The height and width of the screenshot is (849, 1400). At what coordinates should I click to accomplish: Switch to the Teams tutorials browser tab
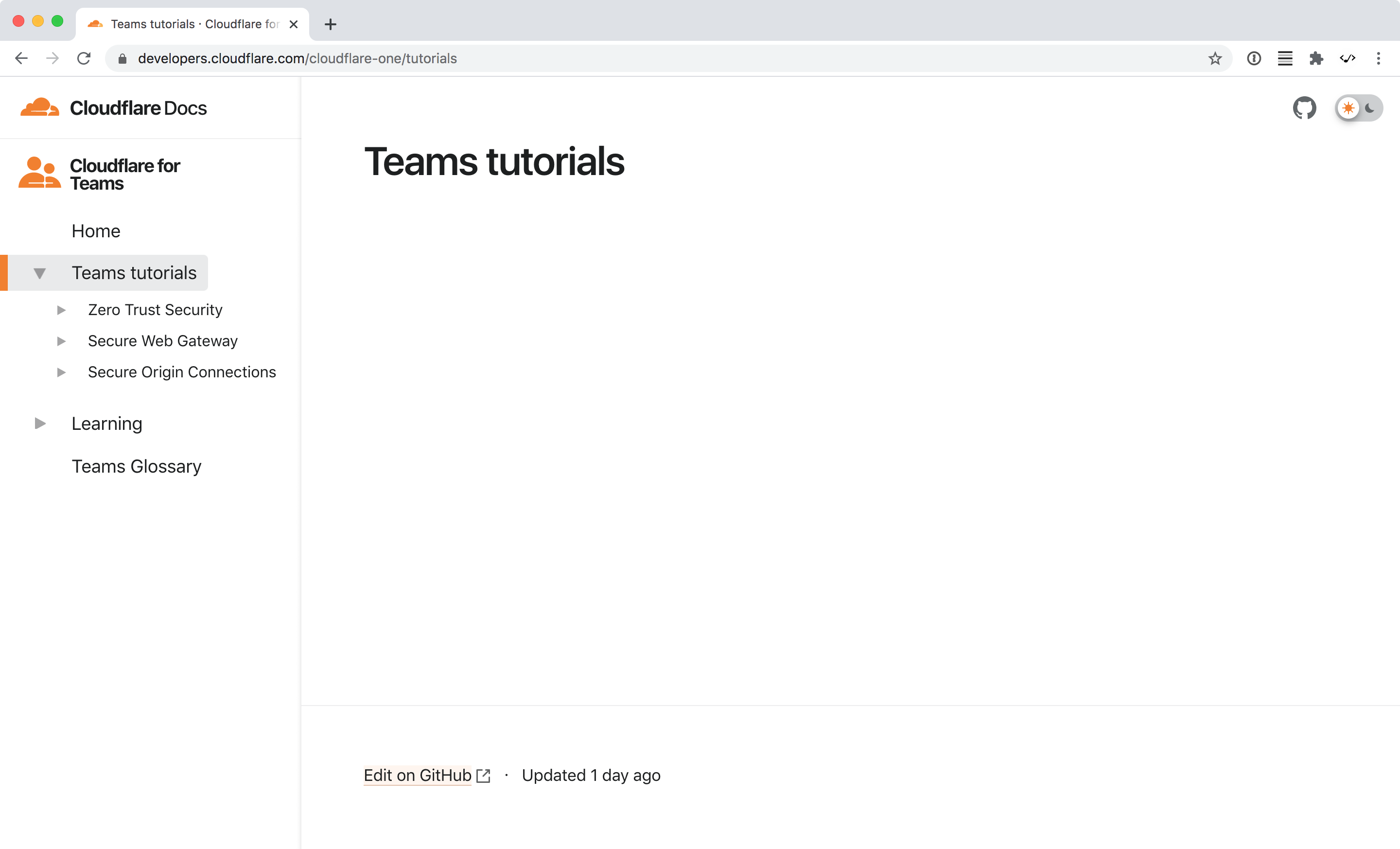tap(188, 24)
